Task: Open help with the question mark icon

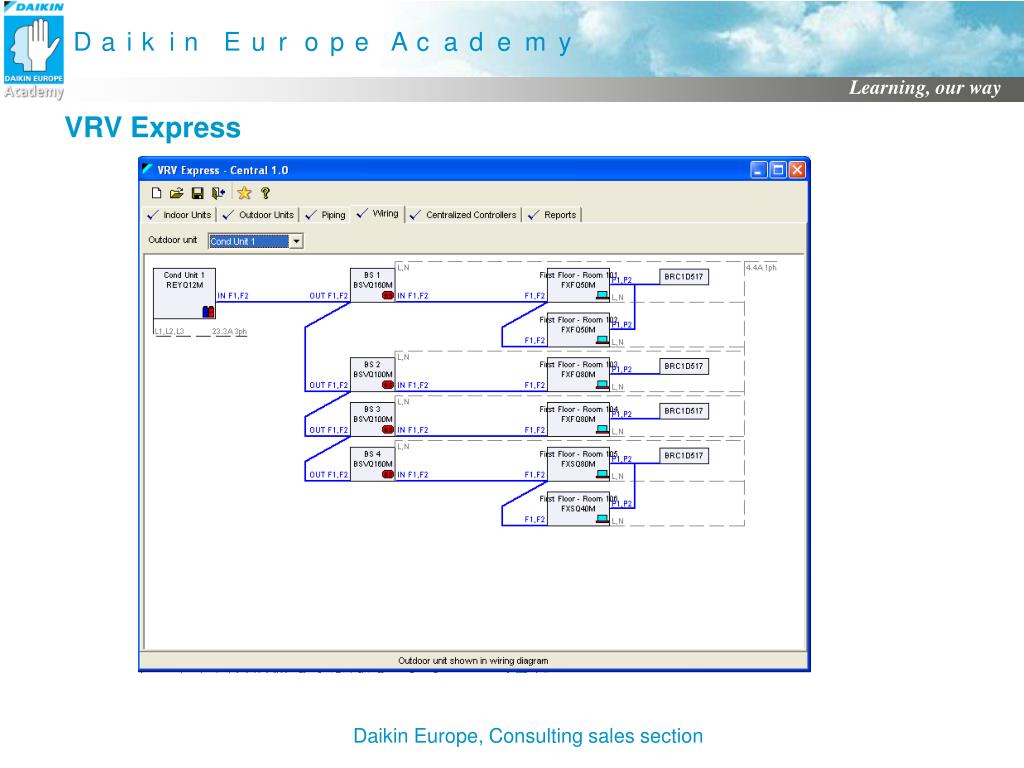Action: point(265,193)
